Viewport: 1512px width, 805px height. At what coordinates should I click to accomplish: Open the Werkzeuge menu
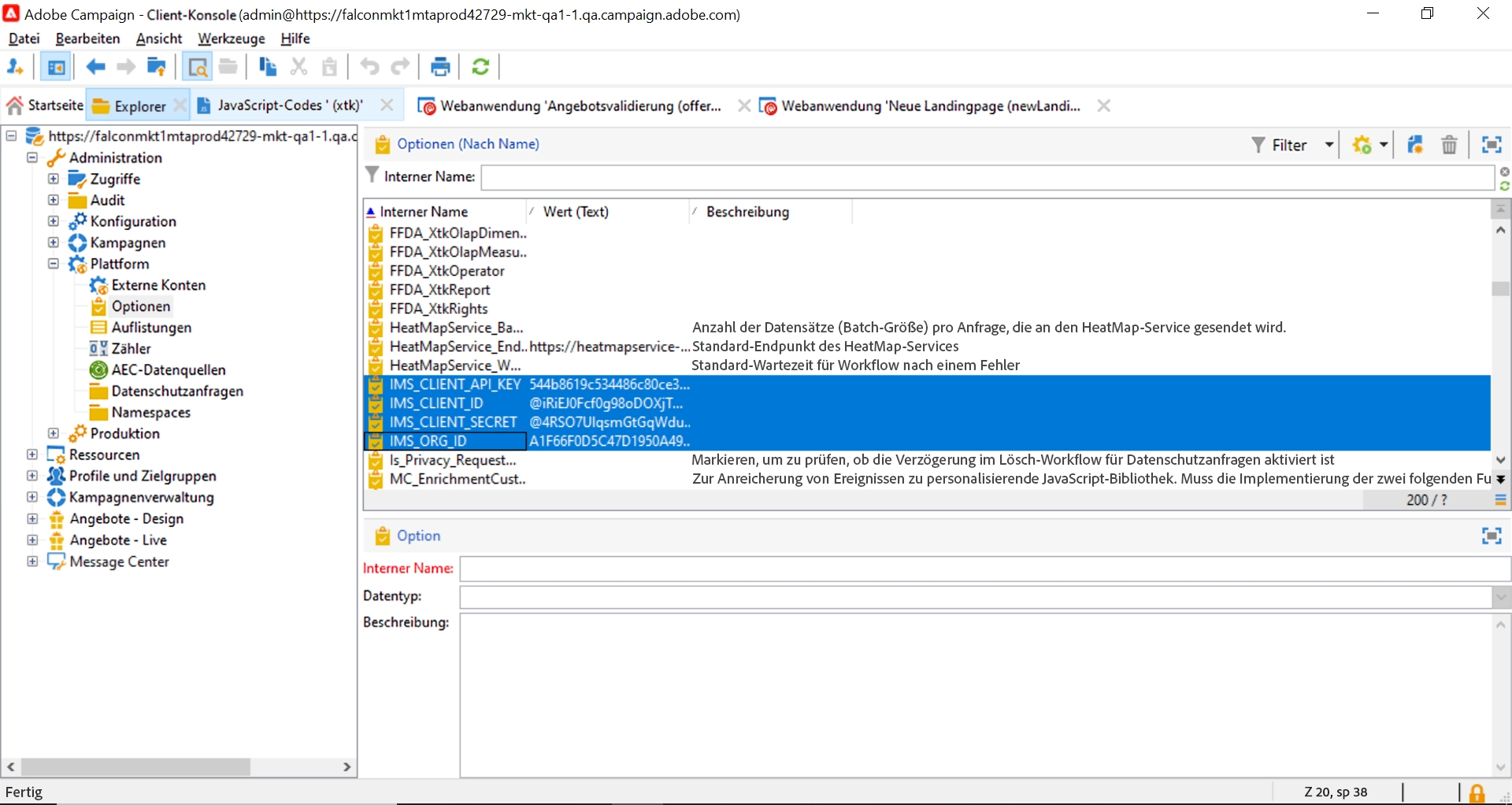232,39
